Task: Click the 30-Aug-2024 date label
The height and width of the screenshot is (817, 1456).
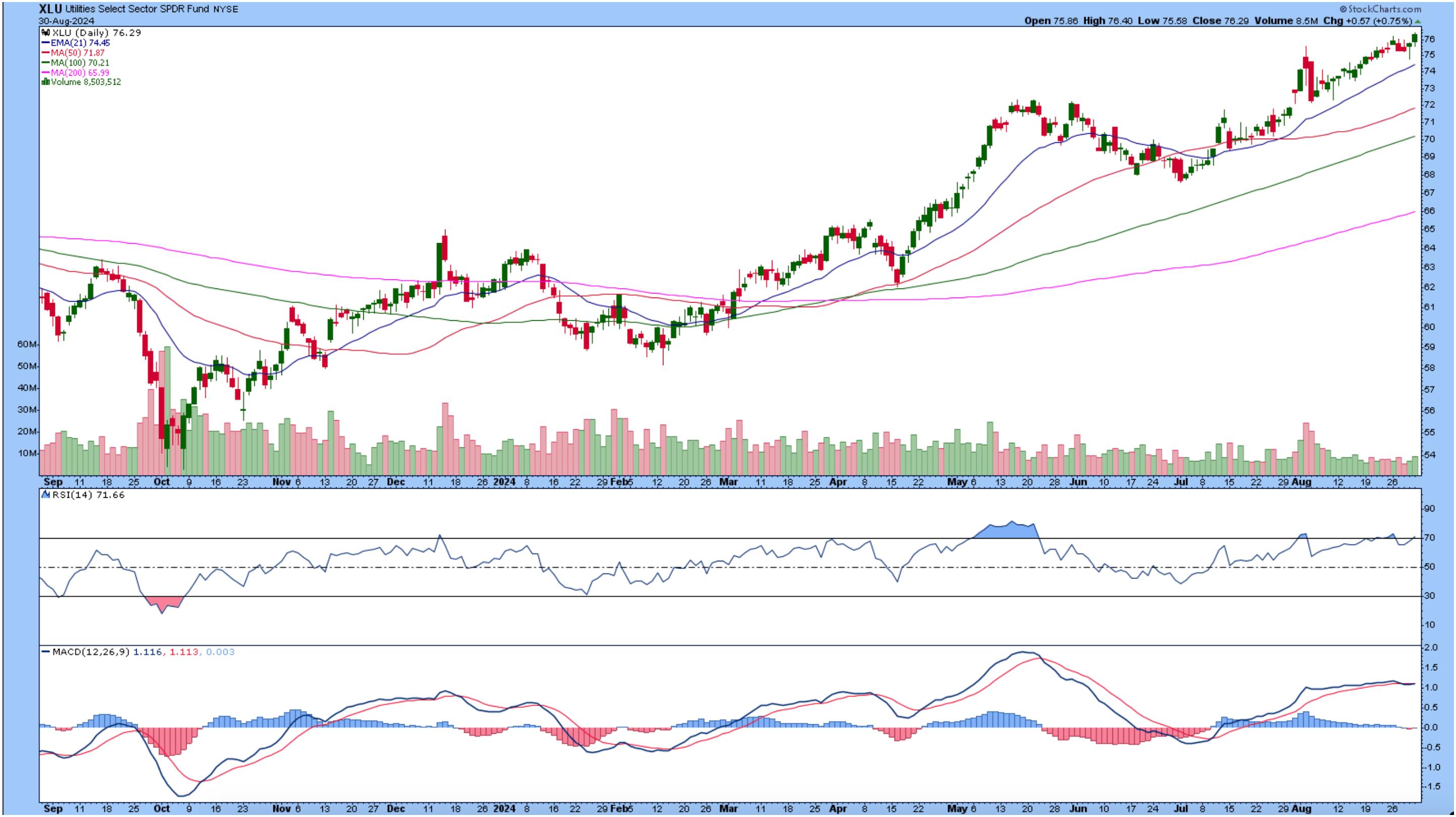Action: click(x=66, y=21)
